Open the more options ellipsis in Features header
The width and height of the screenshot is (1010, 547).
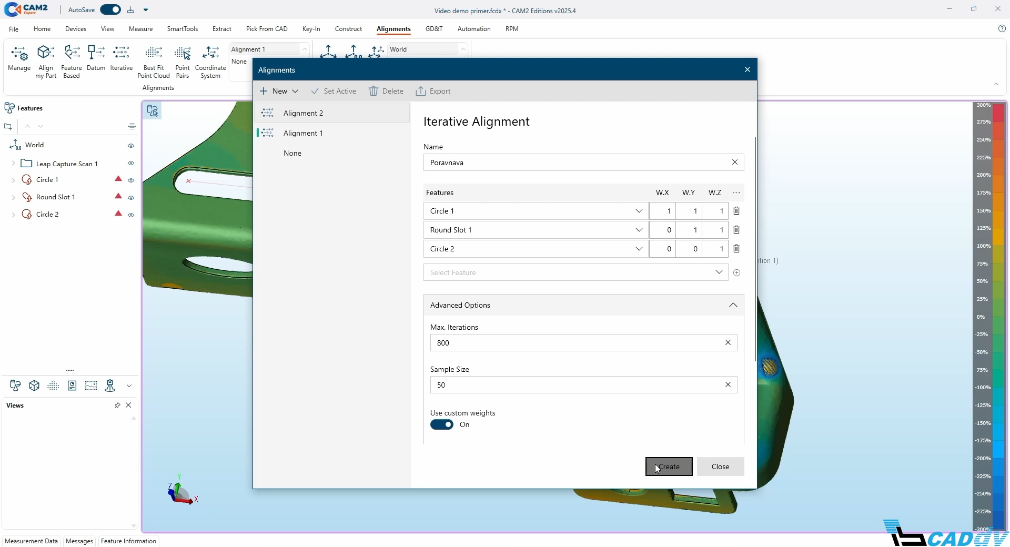click(x=736, y=193)
